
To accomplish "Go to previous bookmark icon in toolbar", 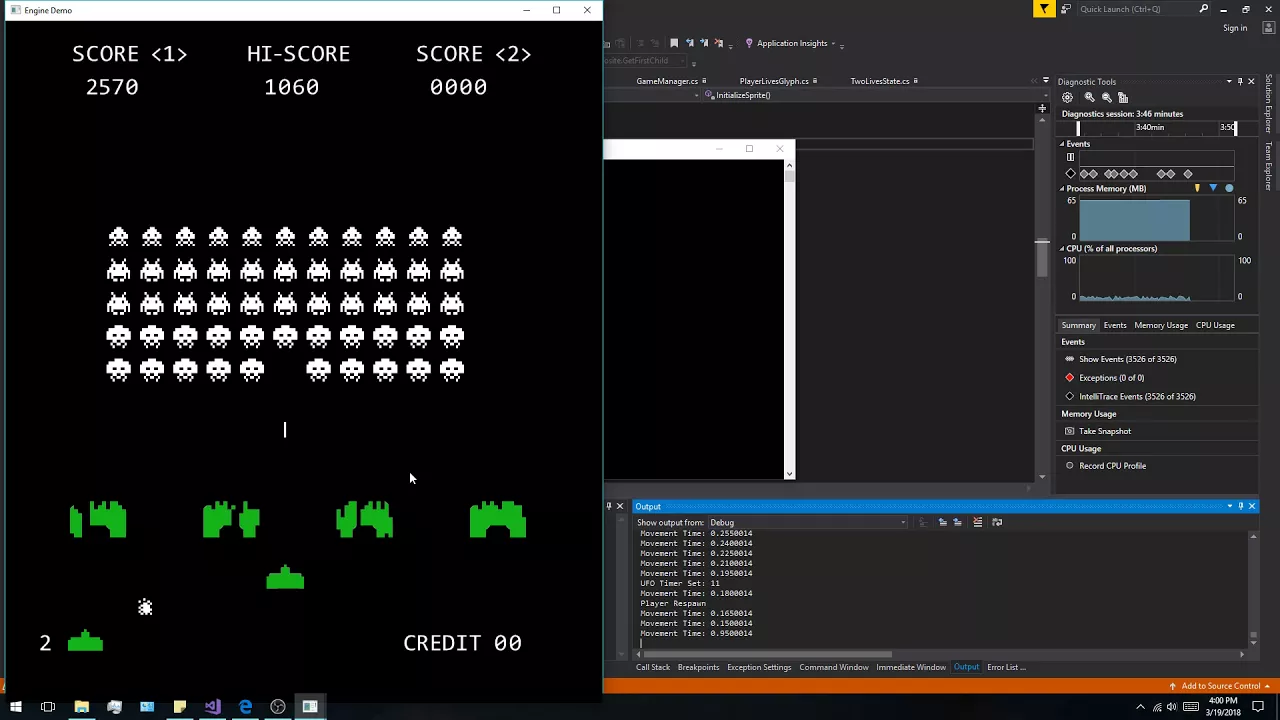I will pos(689,43).
